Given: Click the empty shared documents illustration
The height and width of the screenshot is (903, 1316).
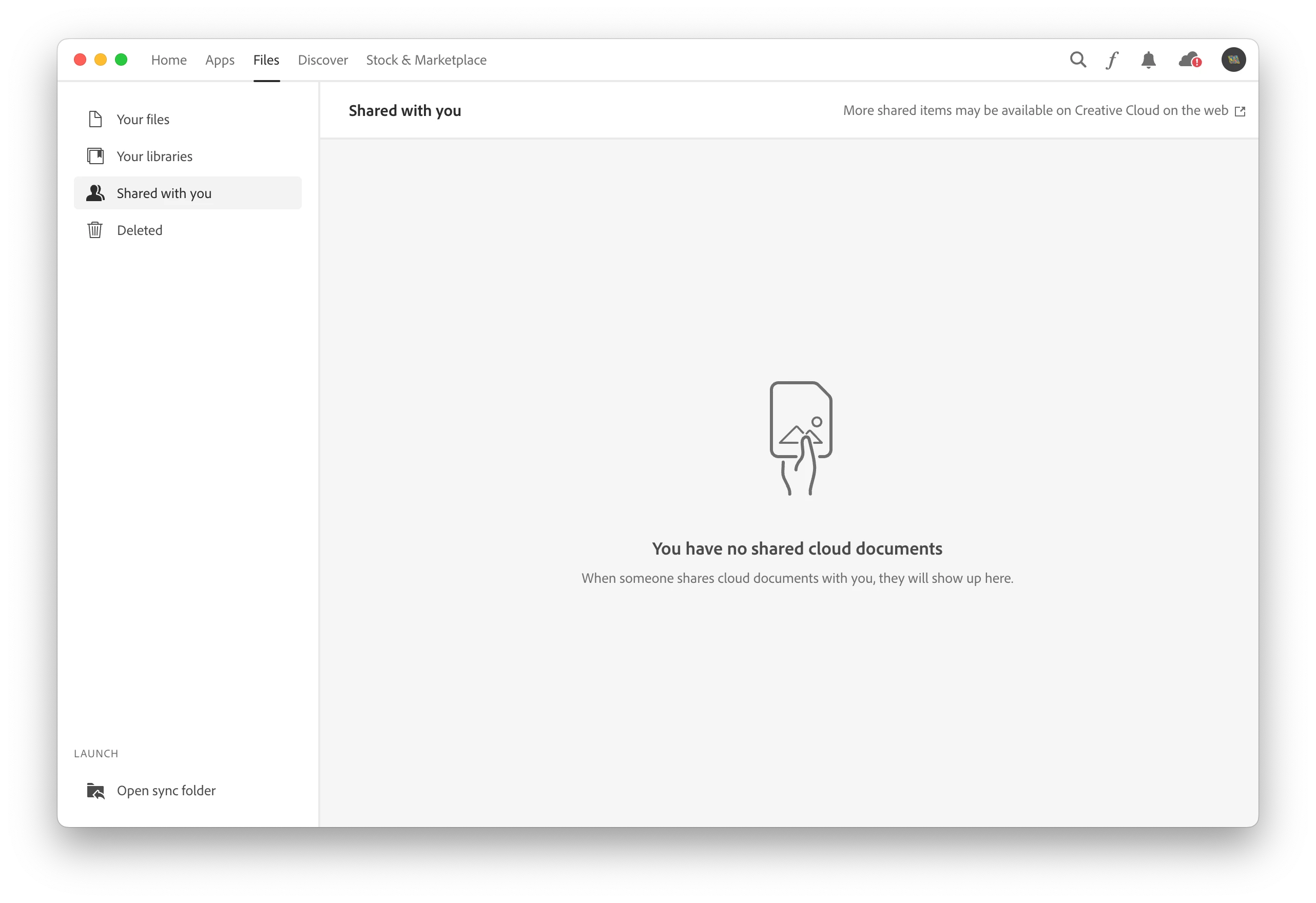Looking at the screenshot, I should point(800,438).
